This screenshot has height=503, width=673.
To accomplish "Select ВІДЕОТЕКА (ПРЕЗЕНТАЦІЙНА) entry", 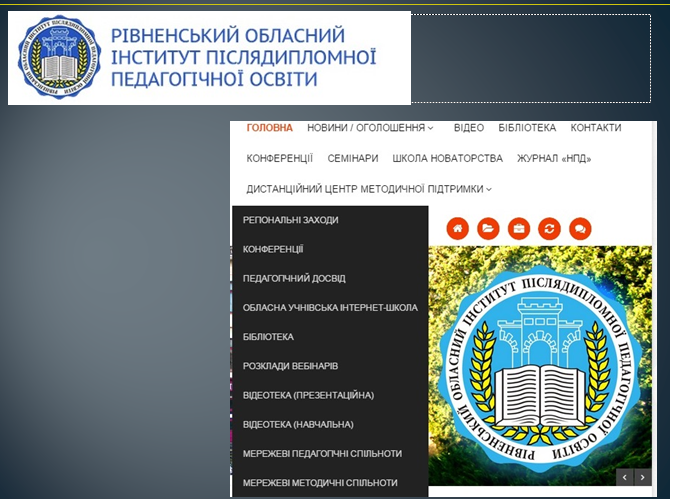I will coord(308,395).
